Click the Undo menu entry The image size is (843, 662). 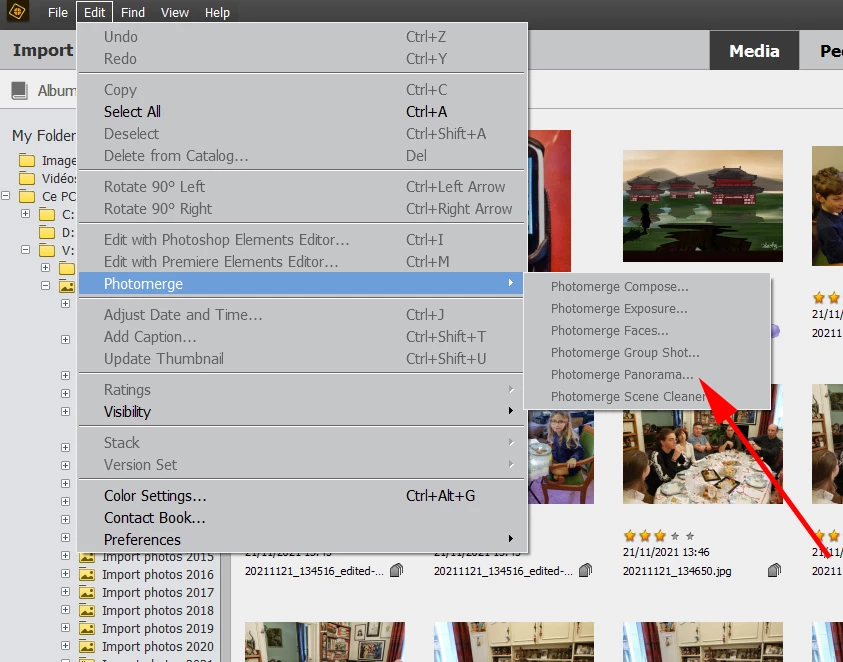coord(302,37)
